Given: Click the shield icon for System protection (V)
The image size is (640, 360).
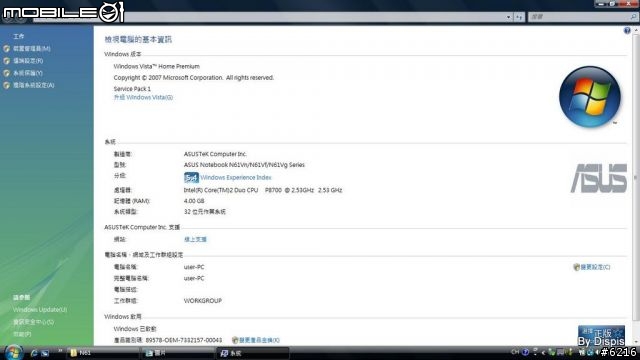Looking at the screenshot, I should 6,73.
